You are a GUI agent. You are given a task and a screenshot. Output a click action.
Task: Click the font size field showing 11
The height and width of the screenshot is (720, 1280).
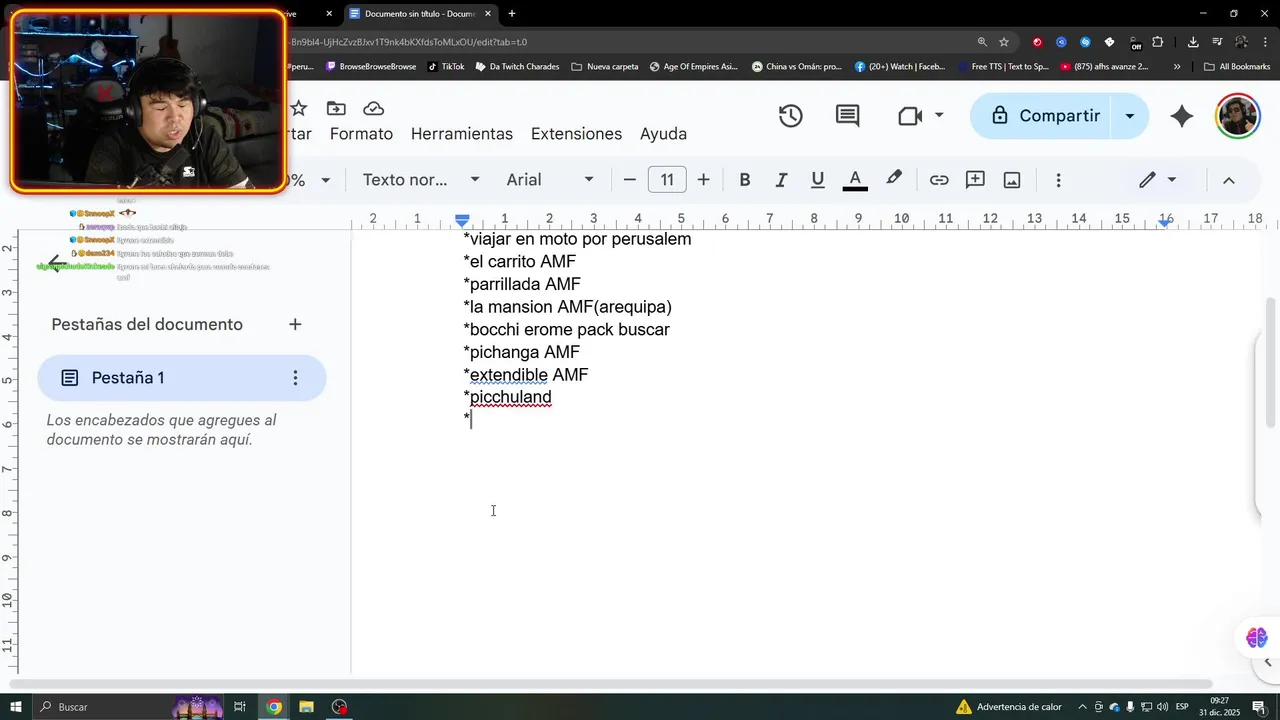tap(667, 180)
